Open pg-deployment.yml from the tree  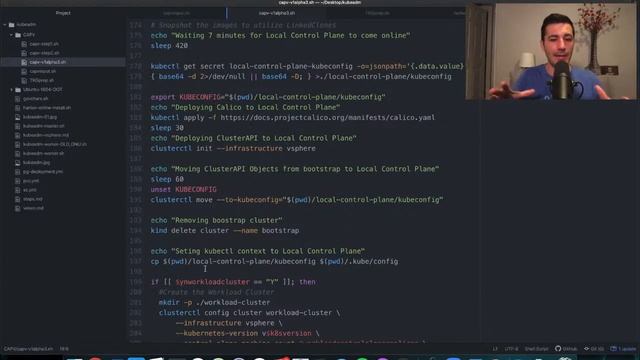pos(43,171)
